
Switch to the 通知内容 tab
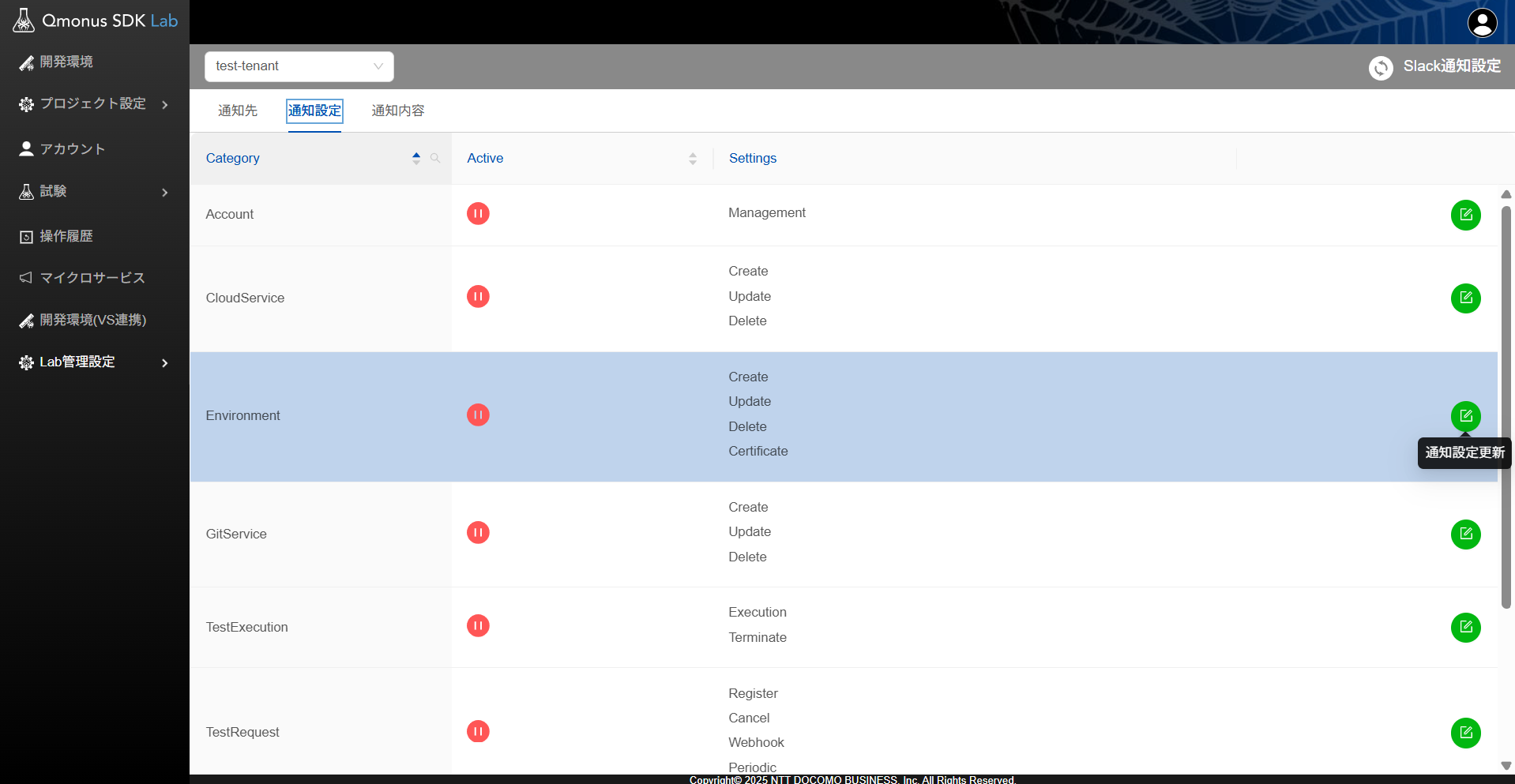tap(398, 111)
